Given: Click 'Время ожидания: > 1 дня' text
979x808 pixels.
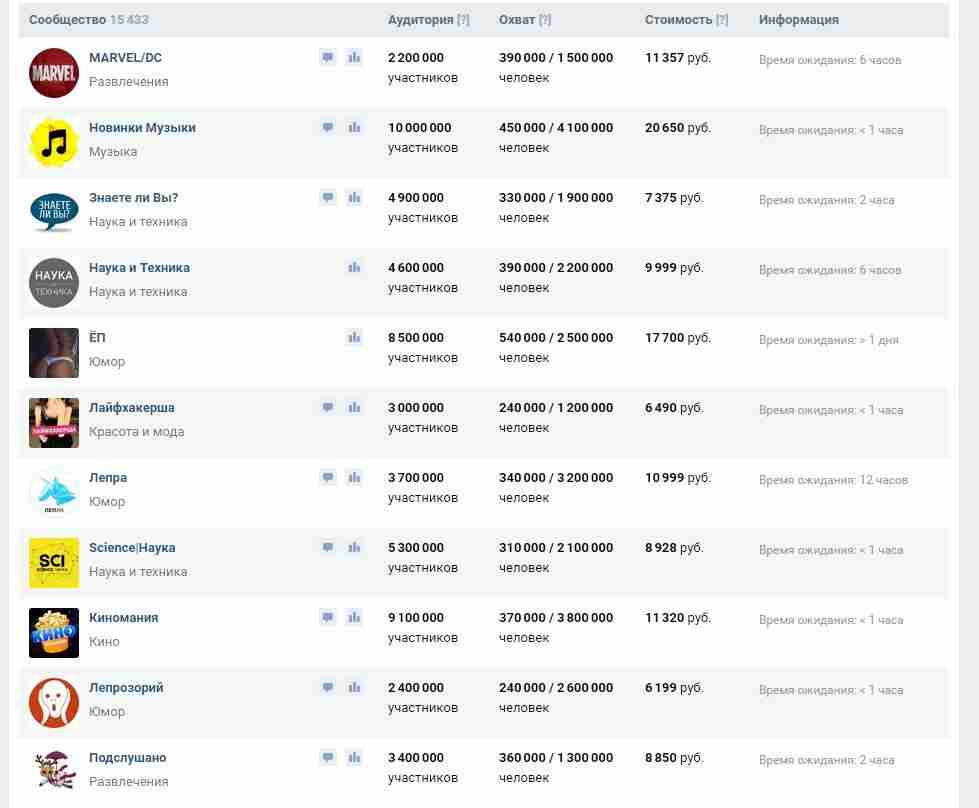Looking at the screenshot, I should point(829,340).
